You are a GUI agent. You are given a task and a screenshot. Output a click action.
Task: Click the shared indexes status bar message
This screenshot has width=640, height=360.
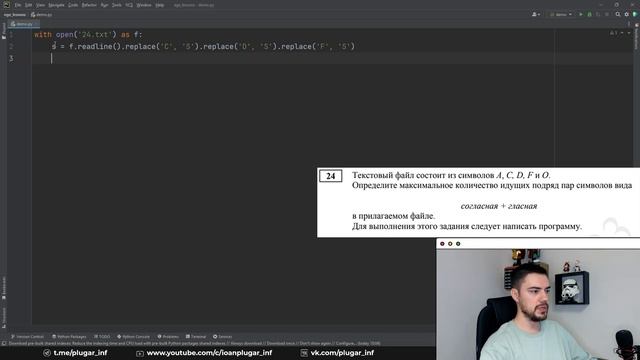click(194, 344)
